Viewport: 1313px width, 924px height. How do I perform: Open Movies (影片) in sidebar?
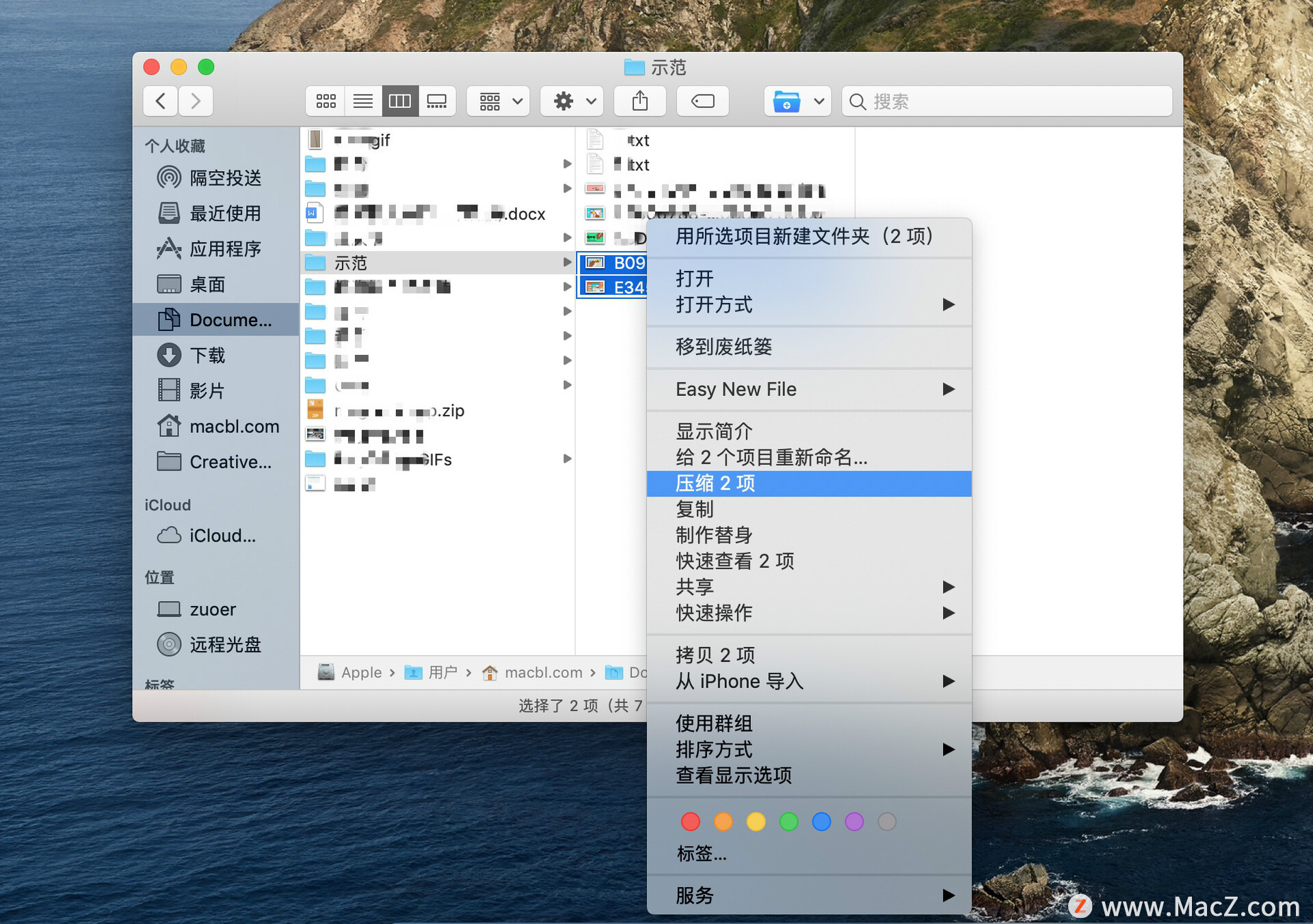tap(216, 391)
